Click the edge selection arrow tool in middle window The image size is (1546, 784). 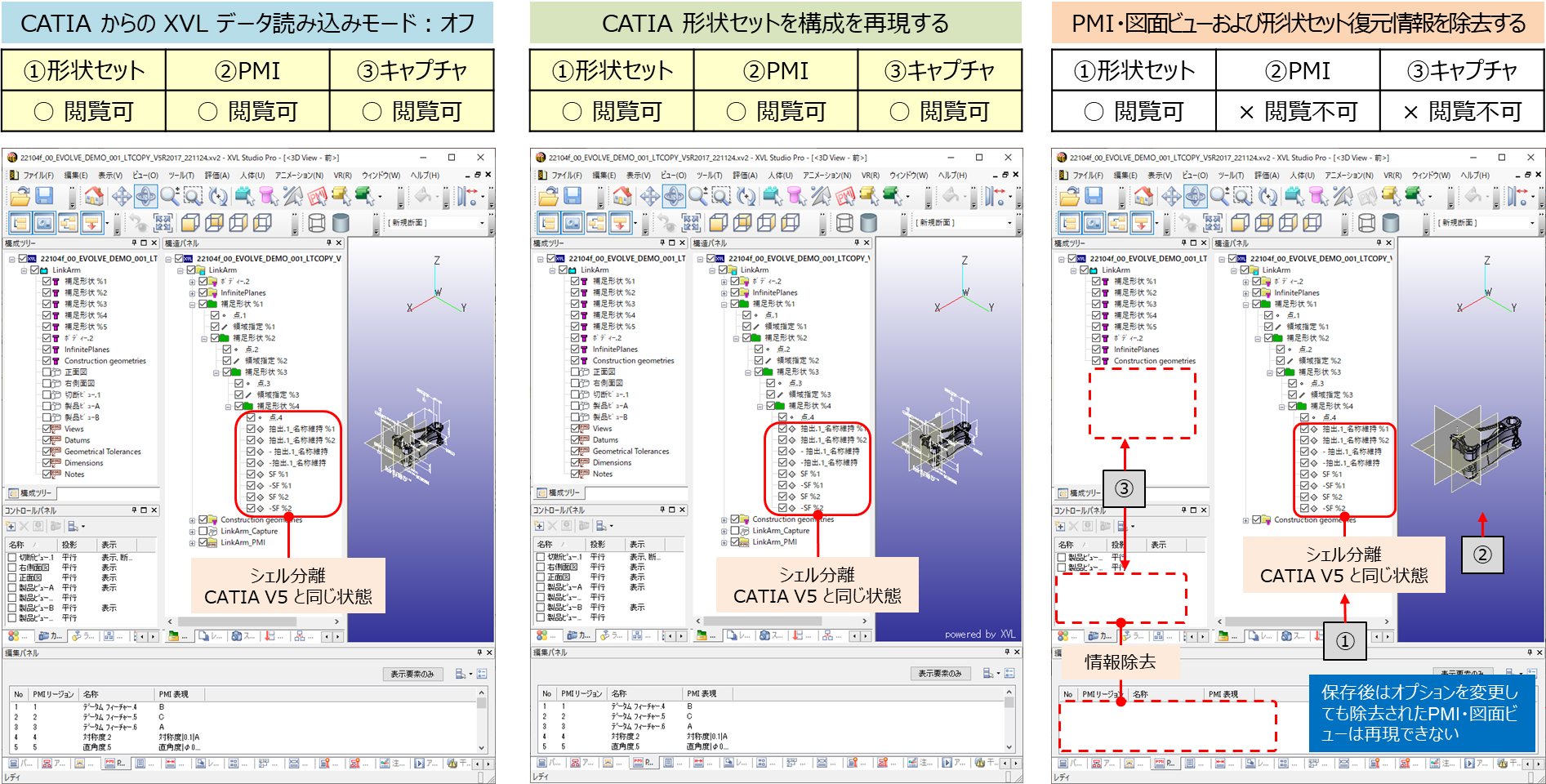(821, 196)
